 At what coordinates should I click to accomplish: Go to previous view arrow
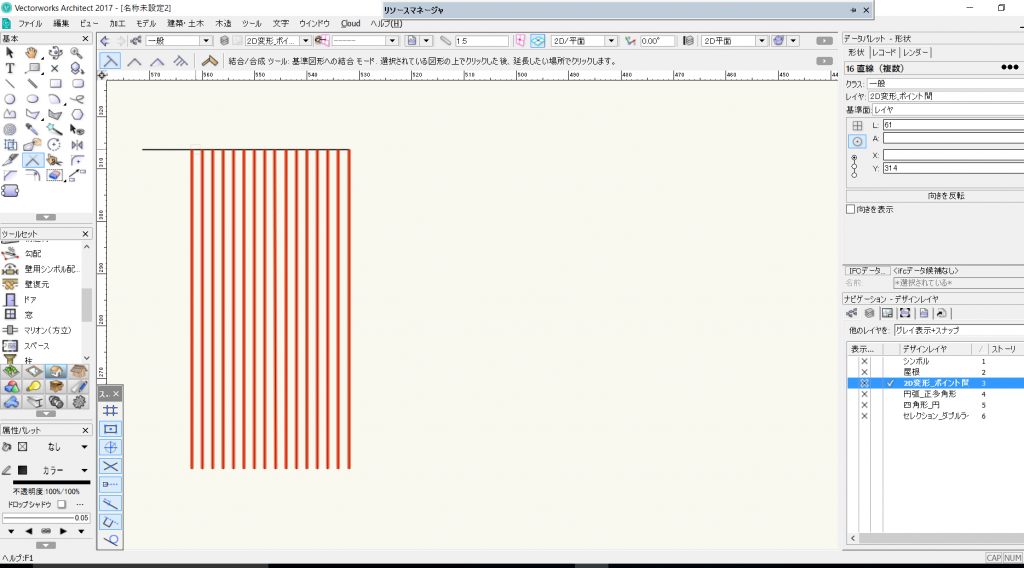[x=104, y=40]
